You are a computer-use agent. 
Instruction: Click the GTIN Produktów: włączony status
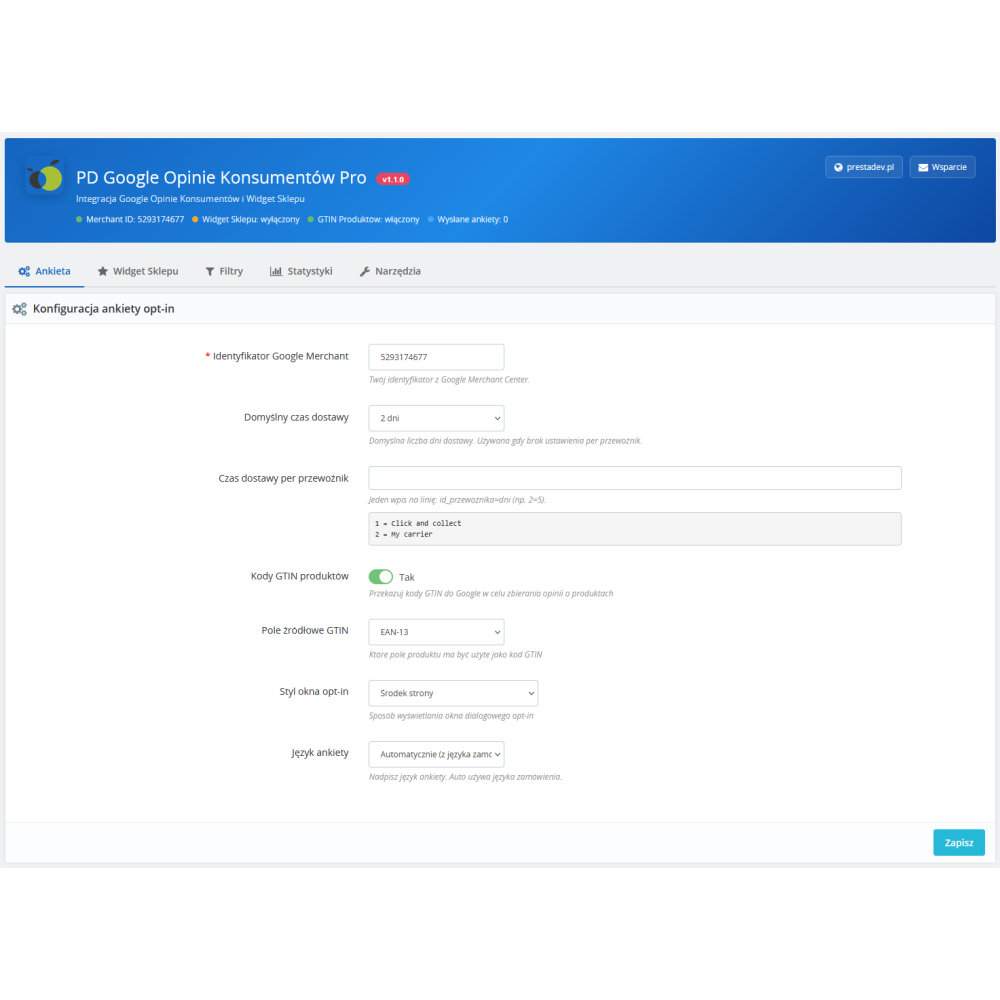[x=364, y=219]
